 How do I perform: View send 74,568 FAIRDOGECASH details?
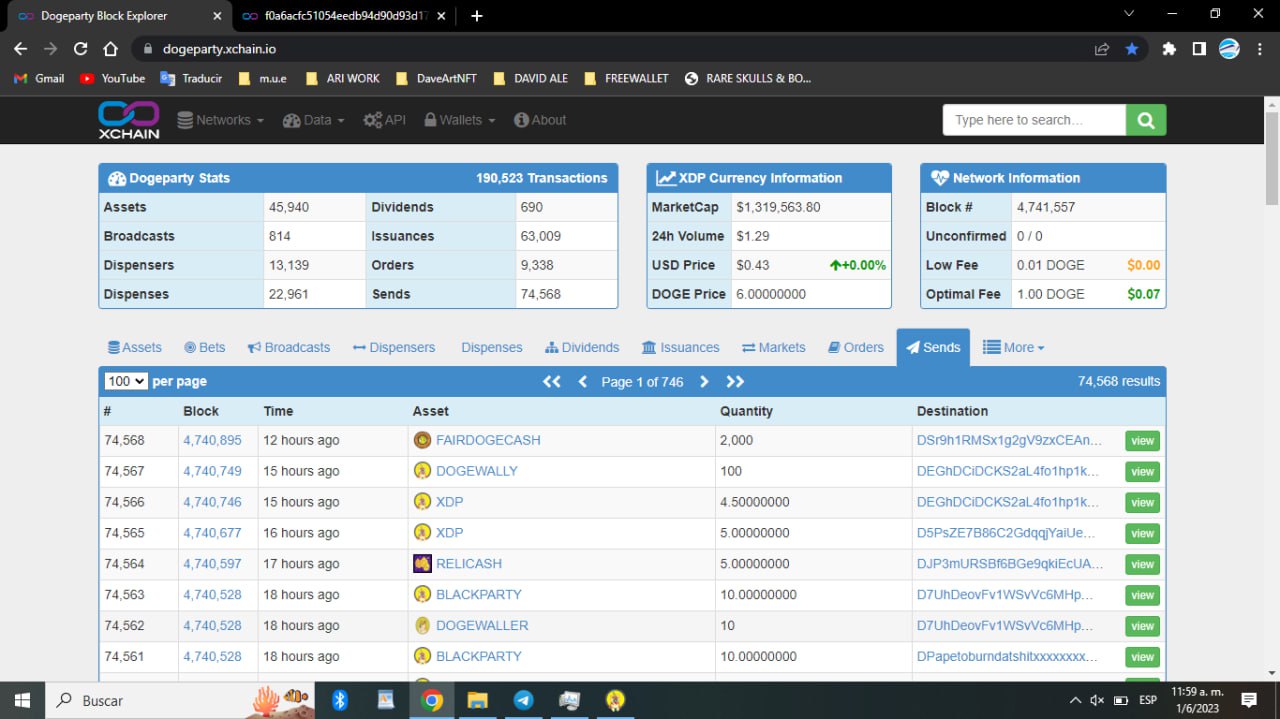(x=1142, y=440)
